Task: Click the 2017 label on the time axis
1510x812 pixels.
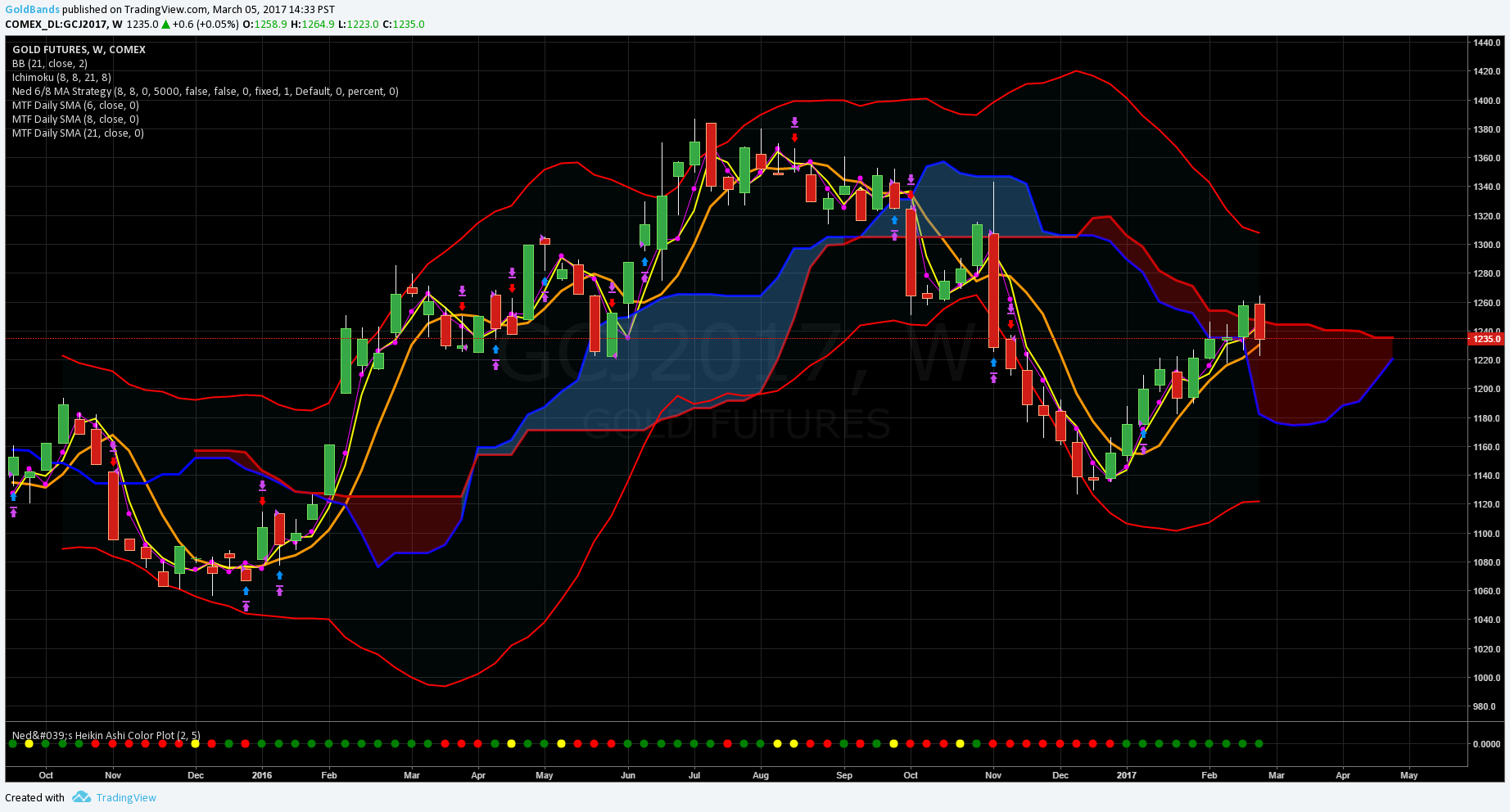Action: click(x=1127, y=775)
